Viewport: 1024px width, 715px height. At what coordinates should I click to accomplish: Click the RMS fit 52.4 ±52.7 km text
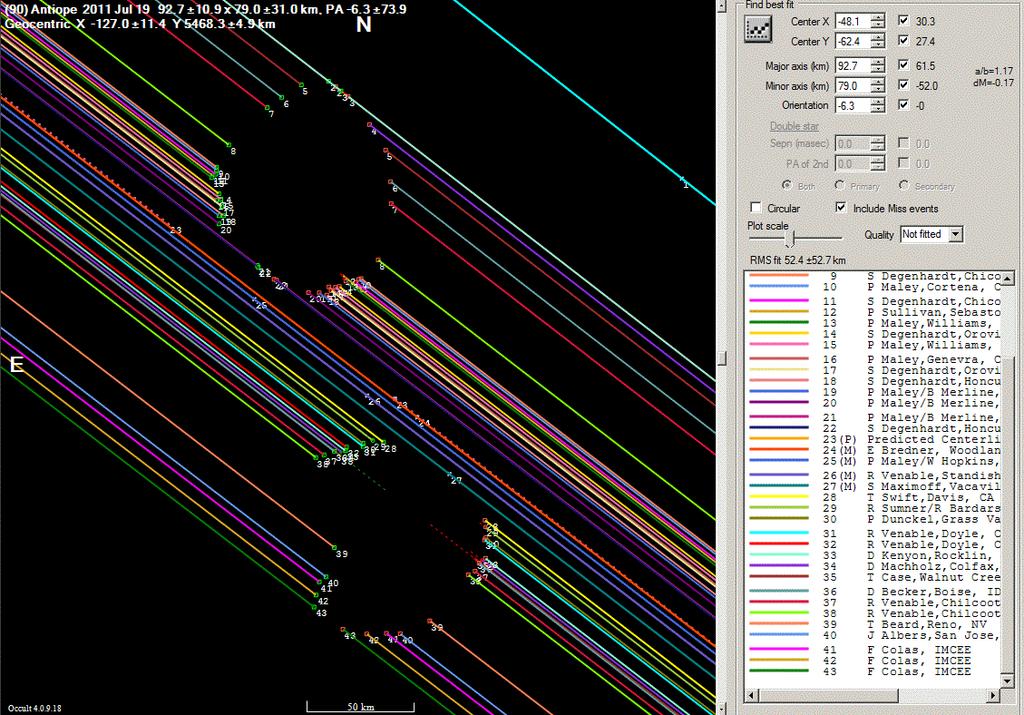click(x=797, y=260)
